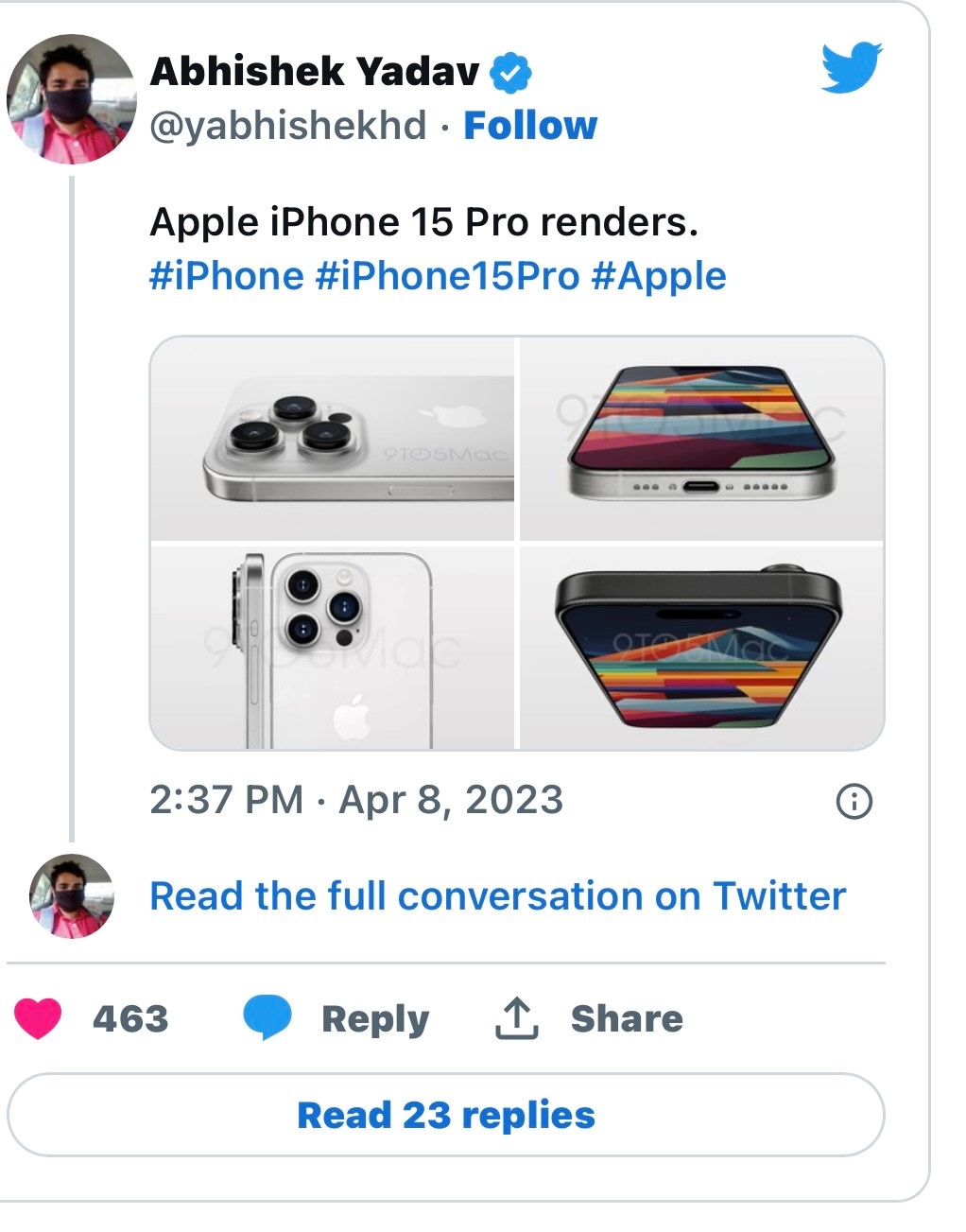Screen dimensions: 966x1232
Task: Click the blue reply speech bubble icon
Action: click(x=267, y=1018)
